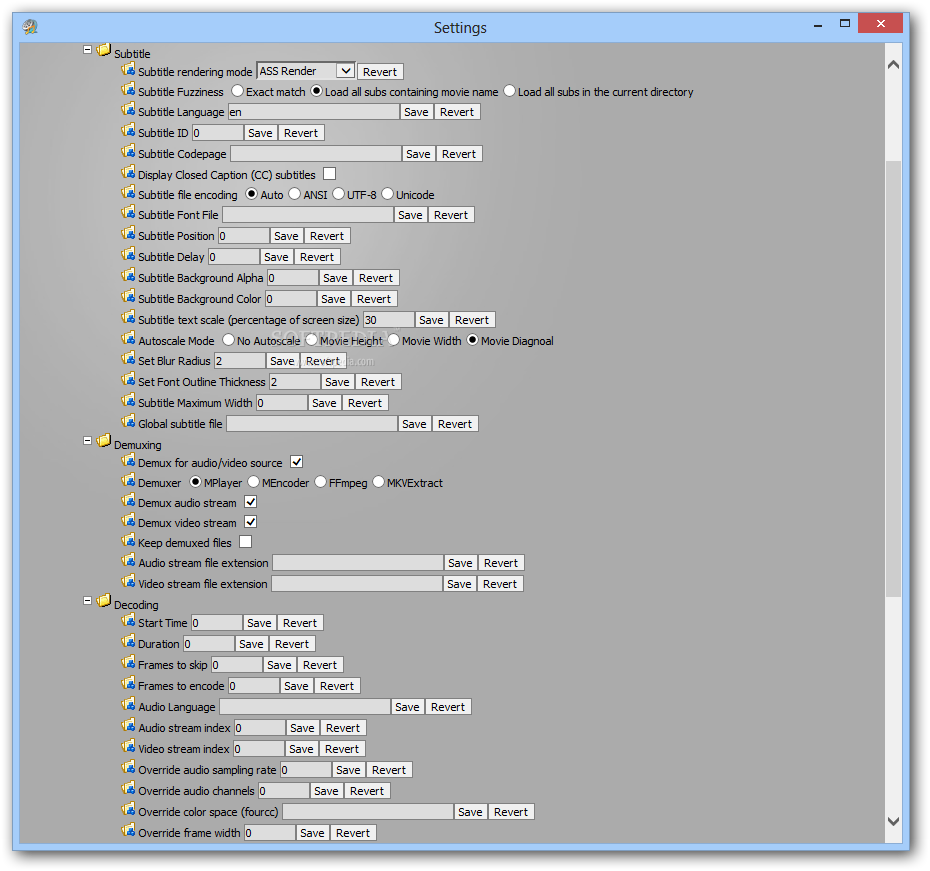Click the icon beside Subtitle Position
The width and height of the screenshot is (930, 871).
[128, 234]
